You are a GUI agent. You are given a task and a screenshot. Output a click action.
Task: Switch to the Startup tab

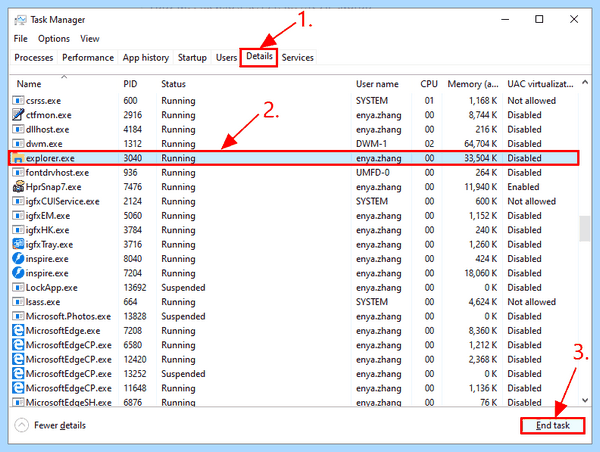point(192,58)
